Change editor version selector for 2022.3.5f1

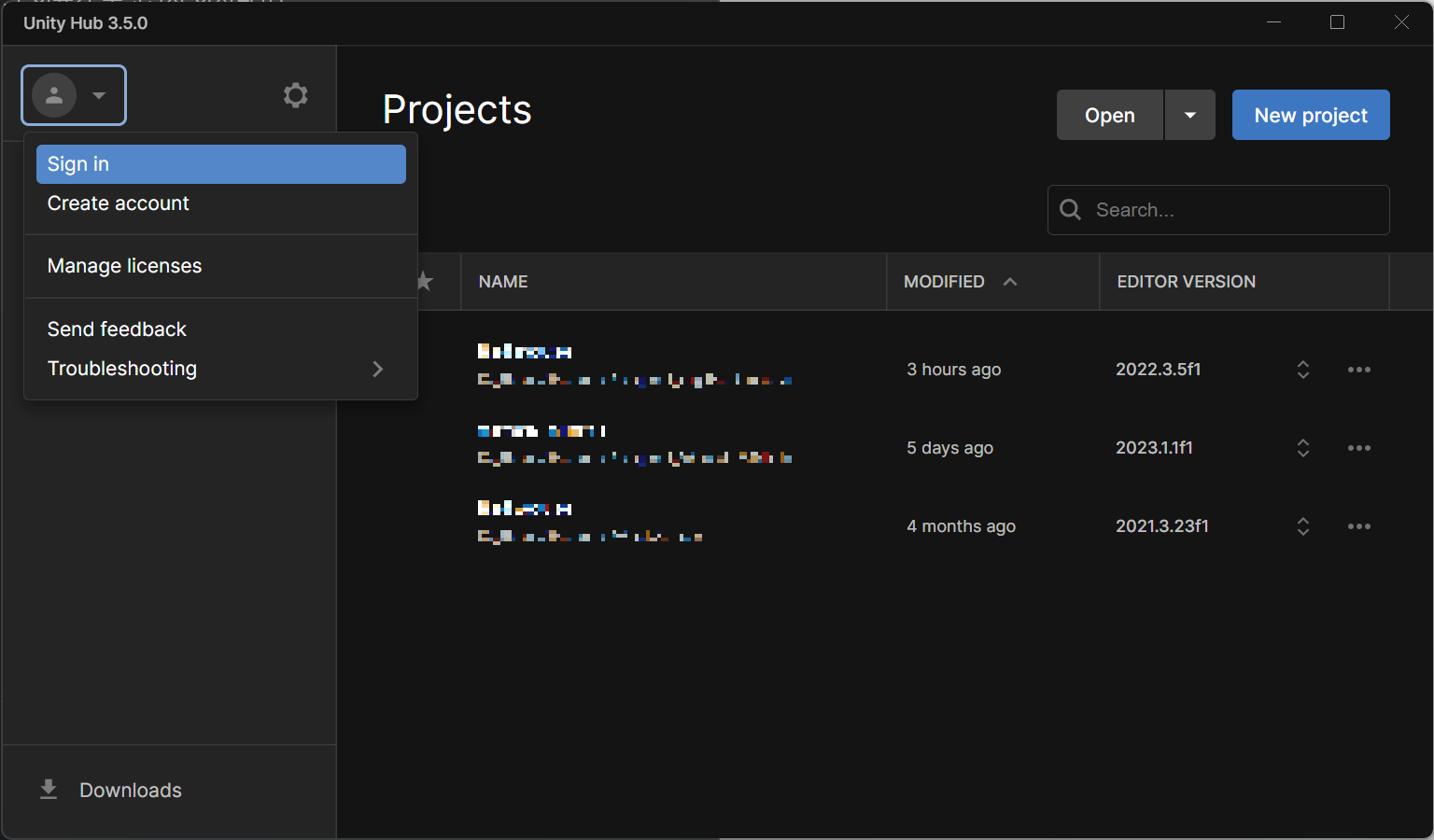[x=1303, y=370]
